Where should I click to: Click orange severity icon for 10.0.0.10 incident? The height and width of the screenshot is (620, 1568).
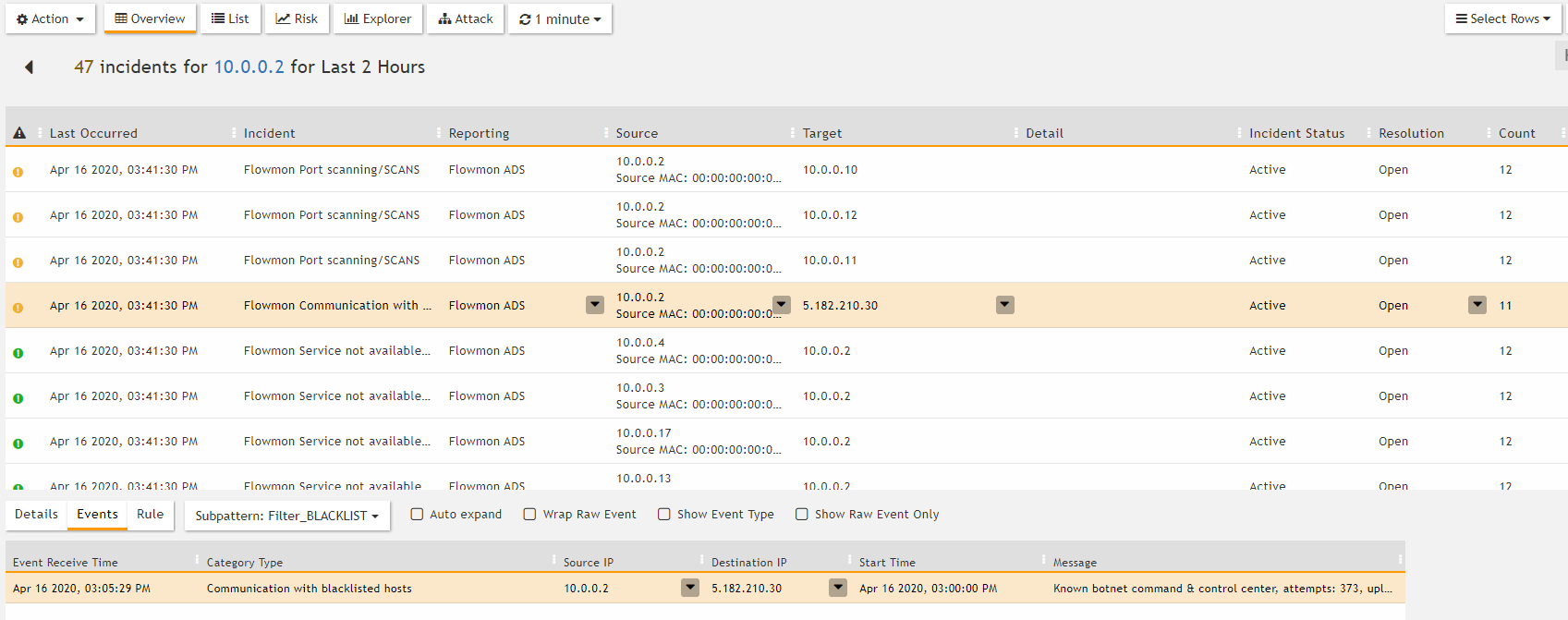pos(18,171)
